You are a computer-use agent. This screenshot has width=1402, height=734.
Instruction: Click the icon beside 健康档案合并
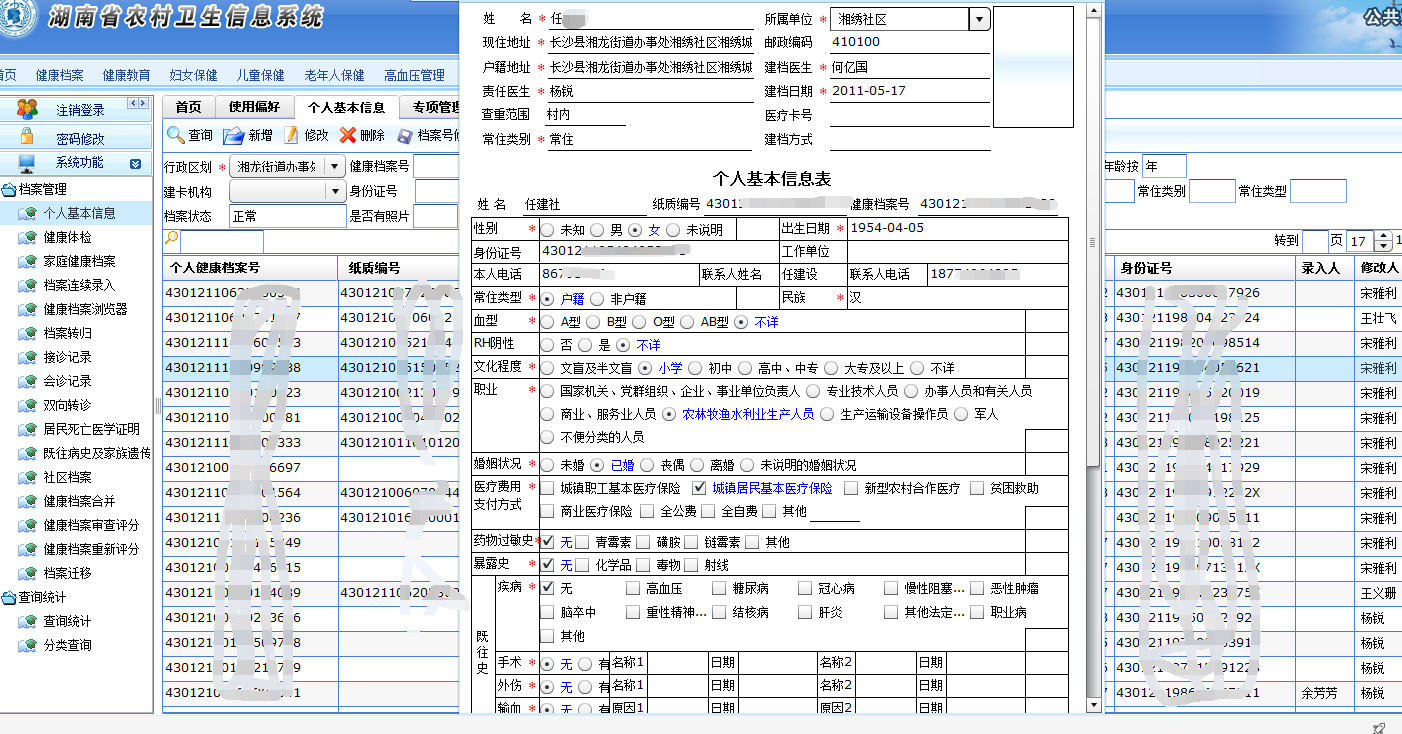pos(28,501)
